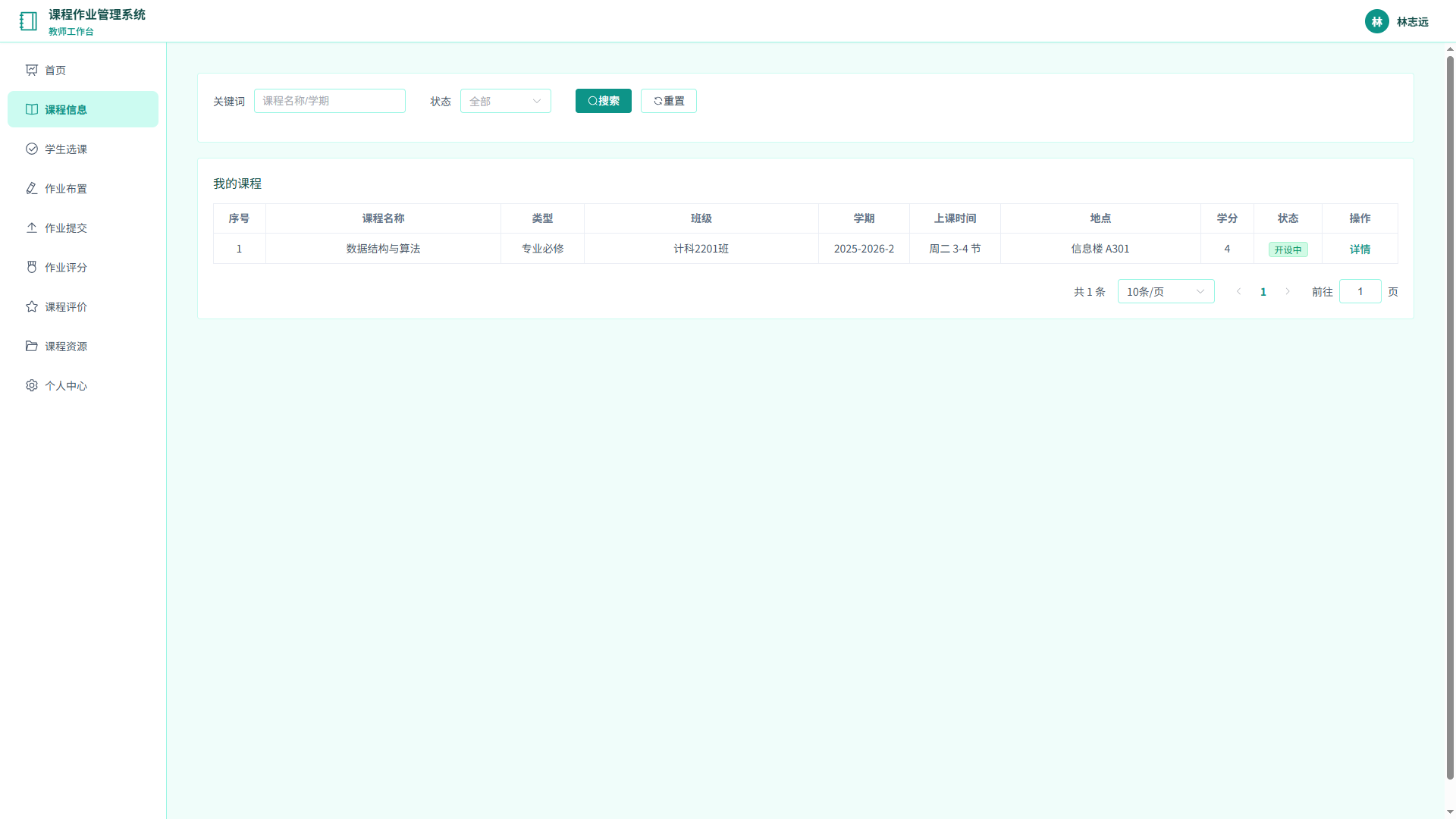Viewport: 1456px width, 819px height.
Task: Click the 计科2201班 class cell
Action: [701, 249]
